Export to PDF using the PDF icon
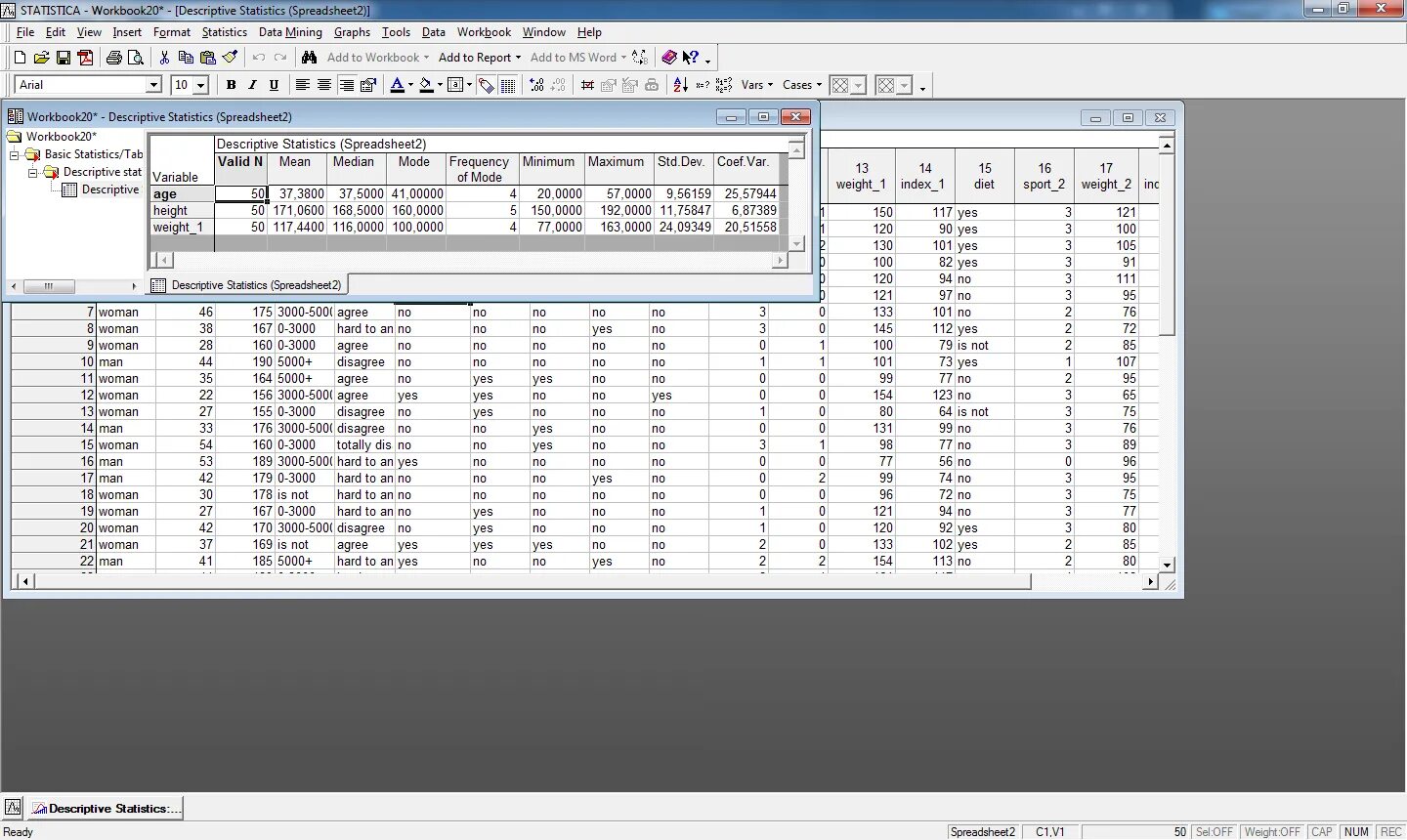This screenshot has width=1407, height=840. [86, 58]
